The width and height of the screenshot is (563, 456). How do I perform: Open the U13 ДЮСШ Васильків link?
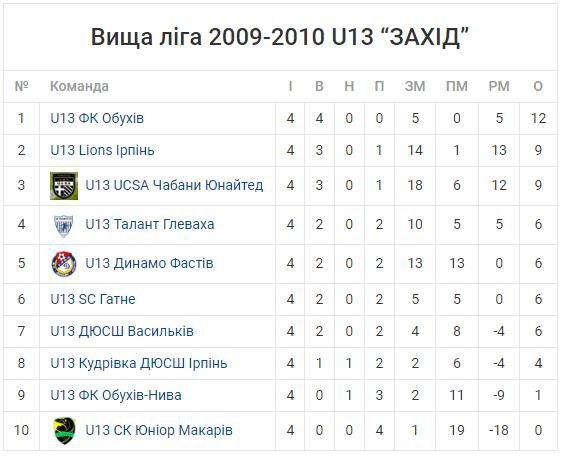click(x=122, y=331)
